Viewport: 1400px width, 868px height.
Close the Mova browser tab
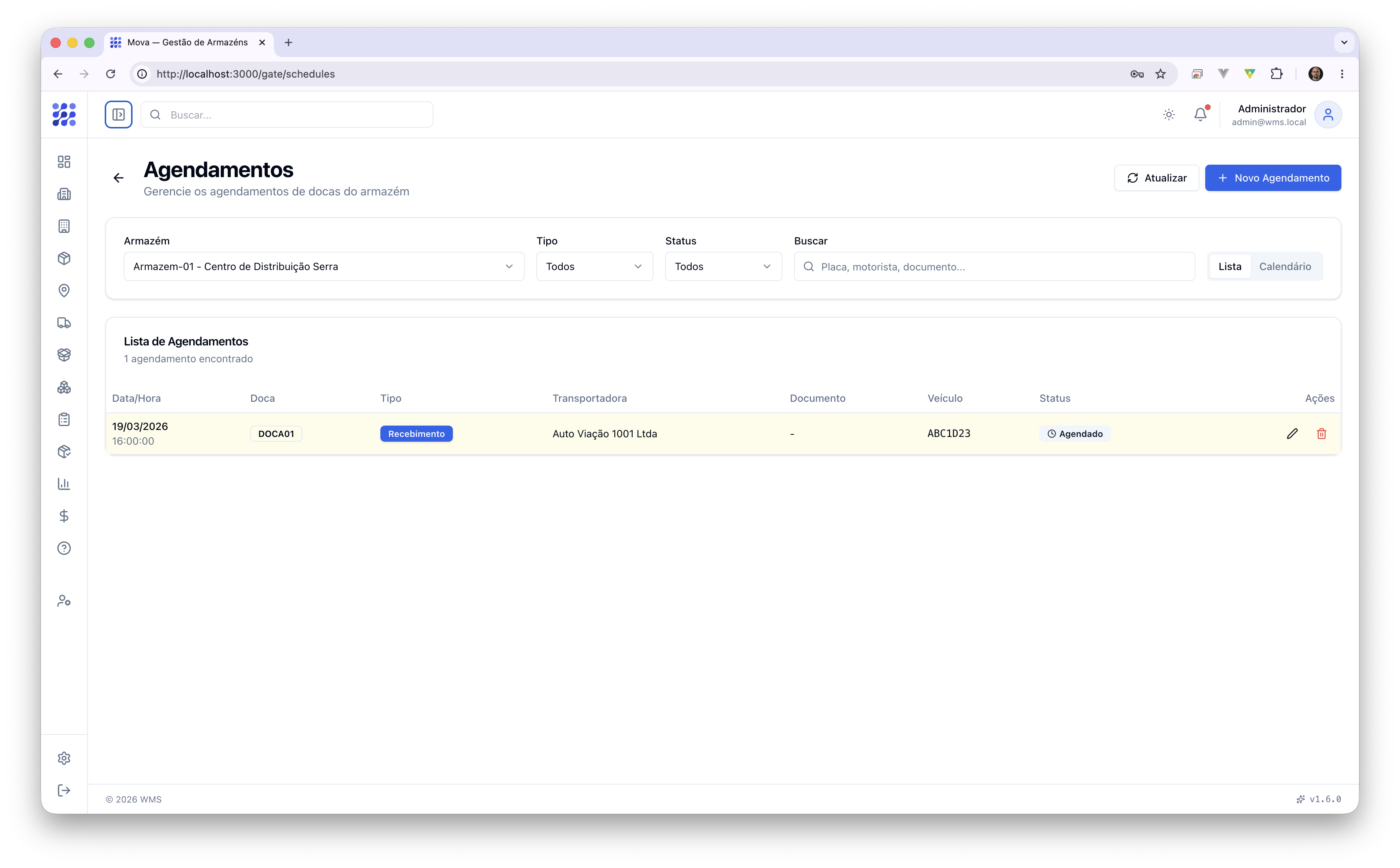click(x=262, y=42)
